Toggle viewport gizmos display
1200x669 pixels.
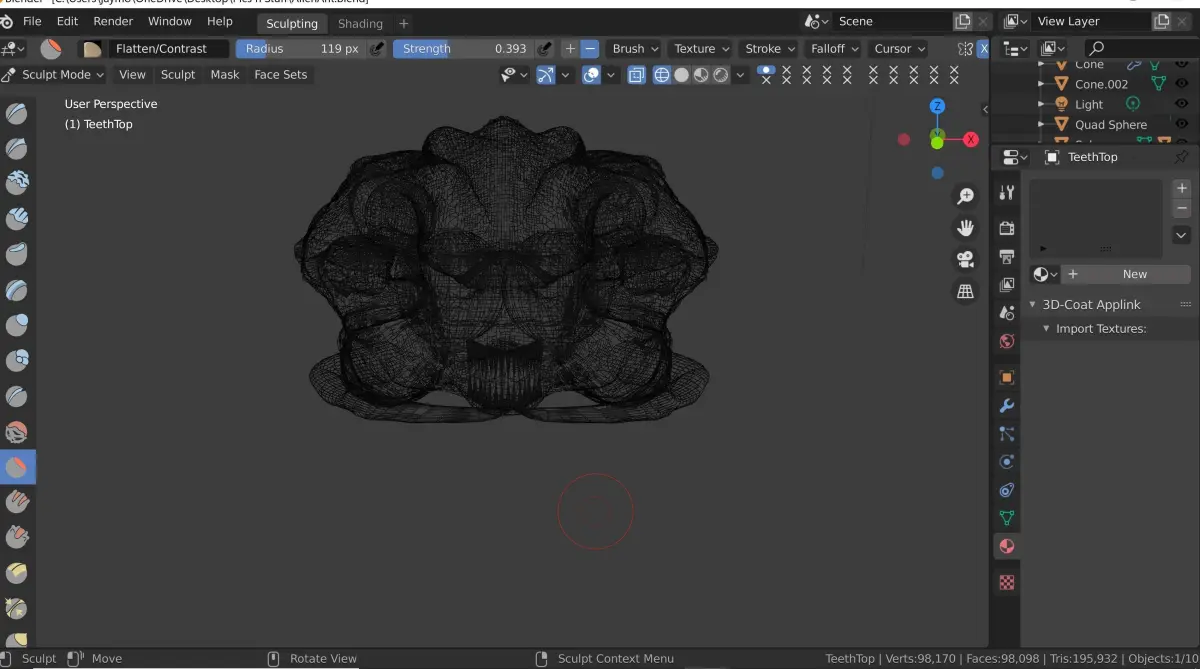tap(546, 75)
